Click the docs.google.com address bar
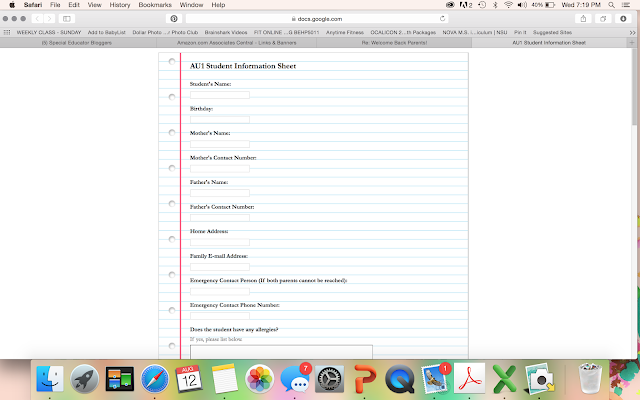This screenshot has height=400, width=640. click(317, 19)
